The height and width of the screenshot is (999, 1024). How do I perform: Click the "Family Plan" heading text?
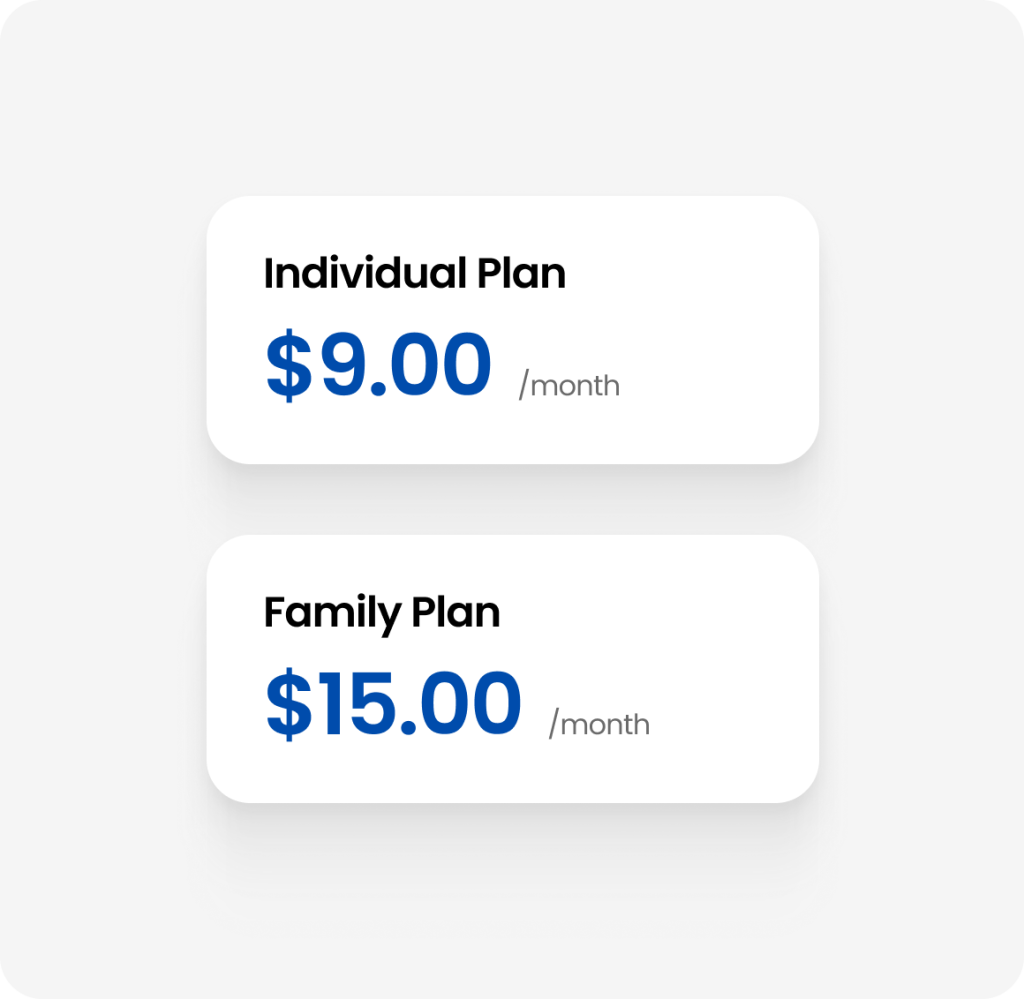click(381, 612)
